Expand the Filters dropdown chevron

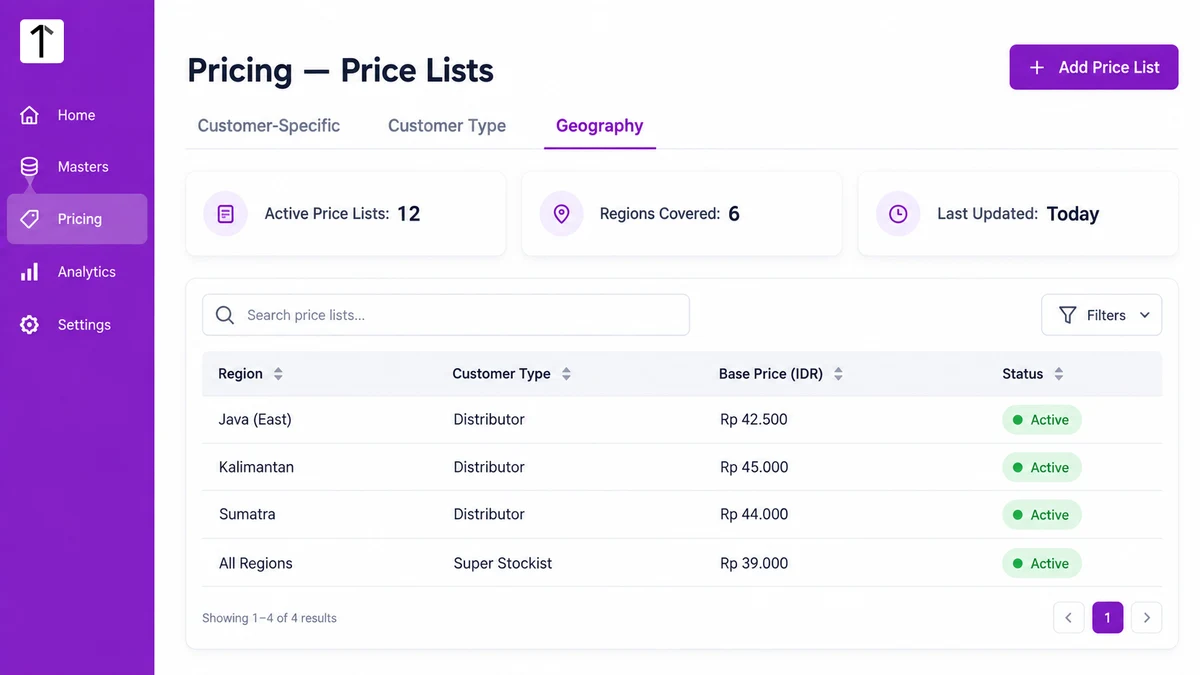coord(1145,316)
